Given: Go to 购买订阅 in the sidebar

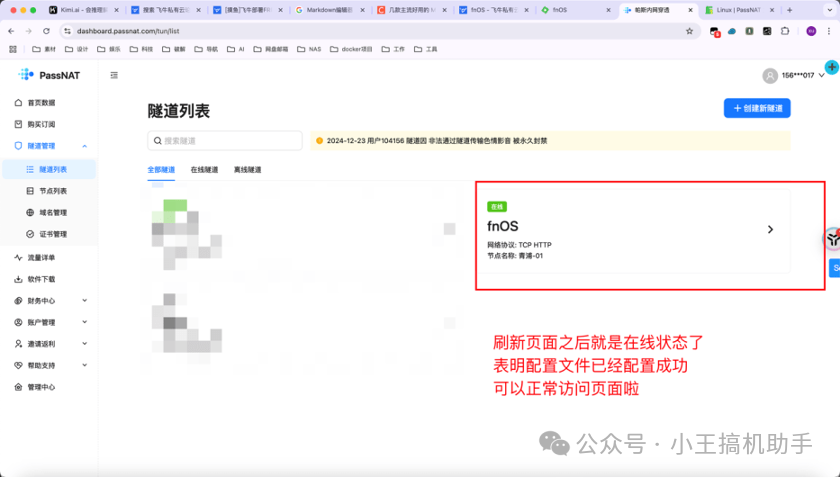Looking at the screenshot, I should 41,124.
